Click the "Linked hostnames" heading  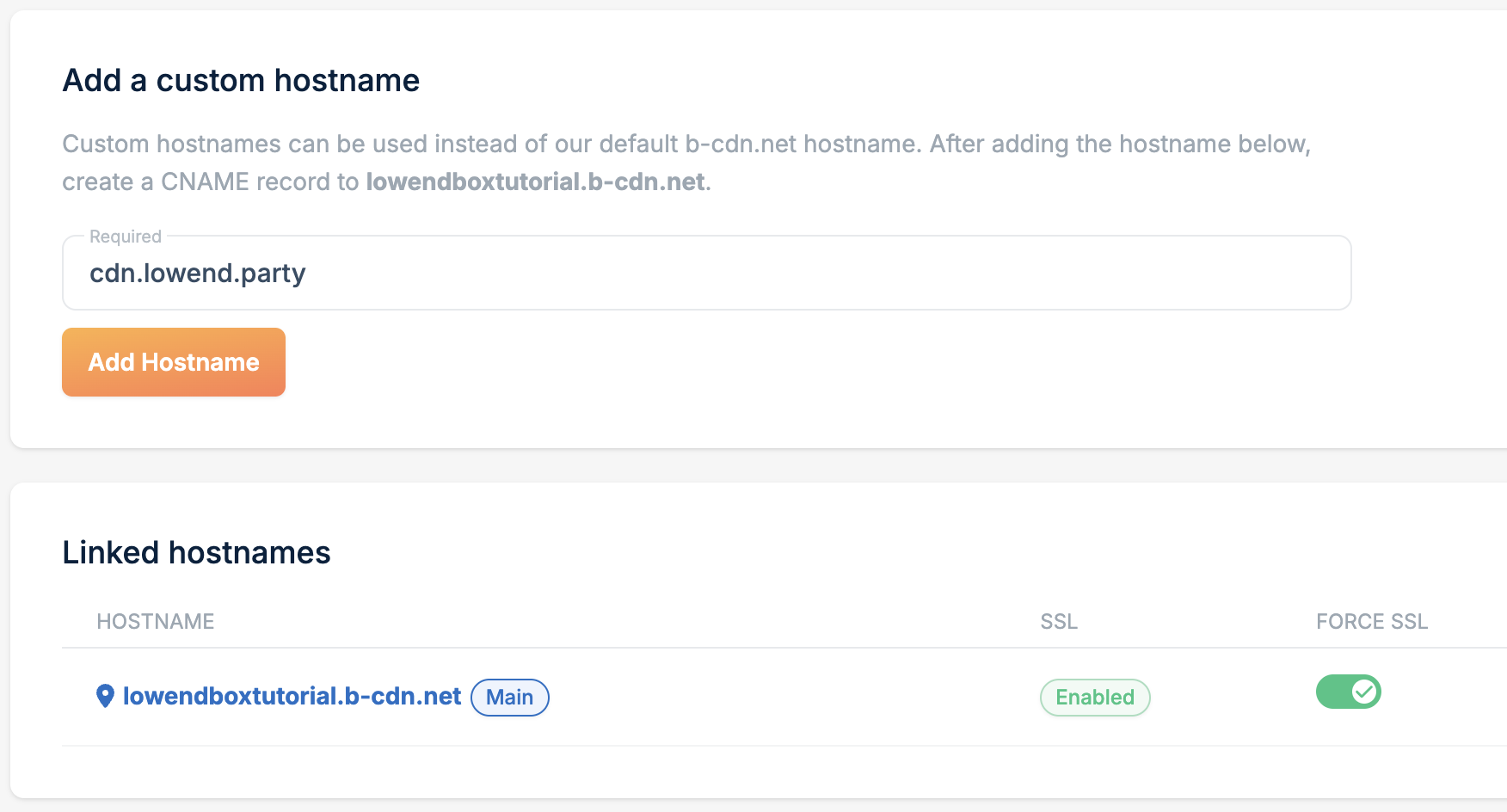coord(196,552)
